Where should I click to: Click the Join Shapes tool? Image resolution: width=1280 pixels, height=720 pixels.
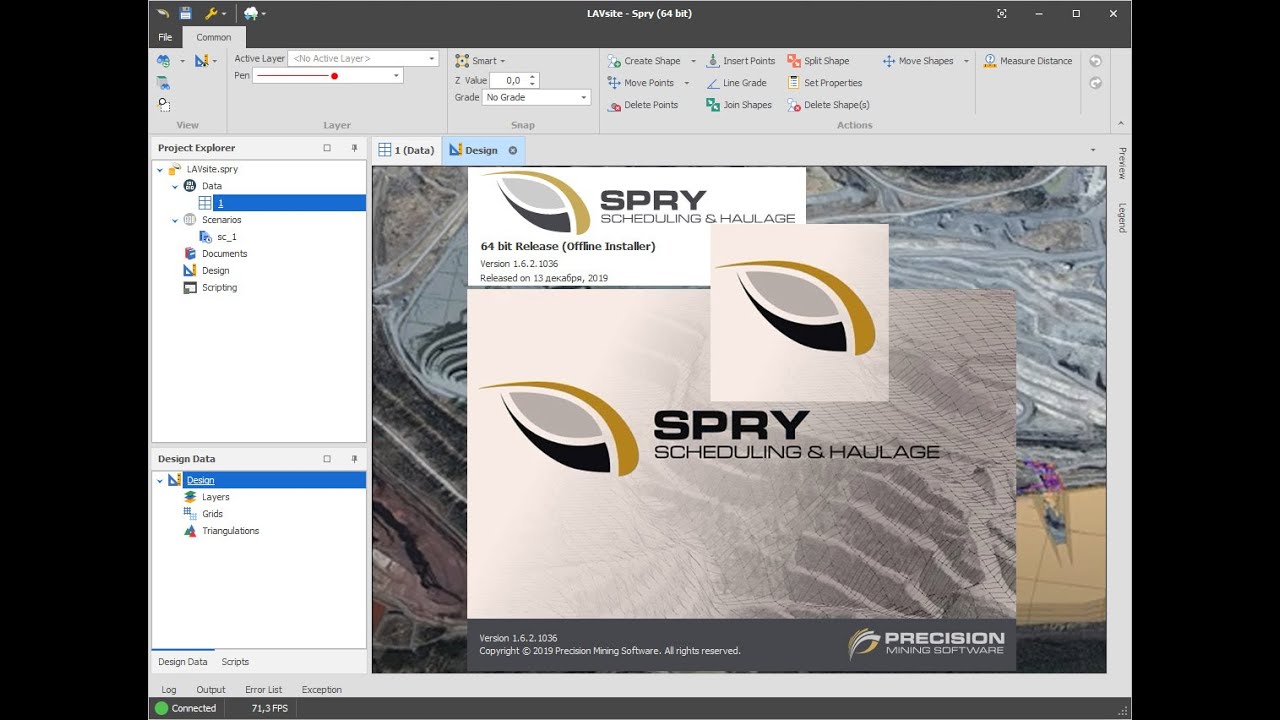coord(739,105)
